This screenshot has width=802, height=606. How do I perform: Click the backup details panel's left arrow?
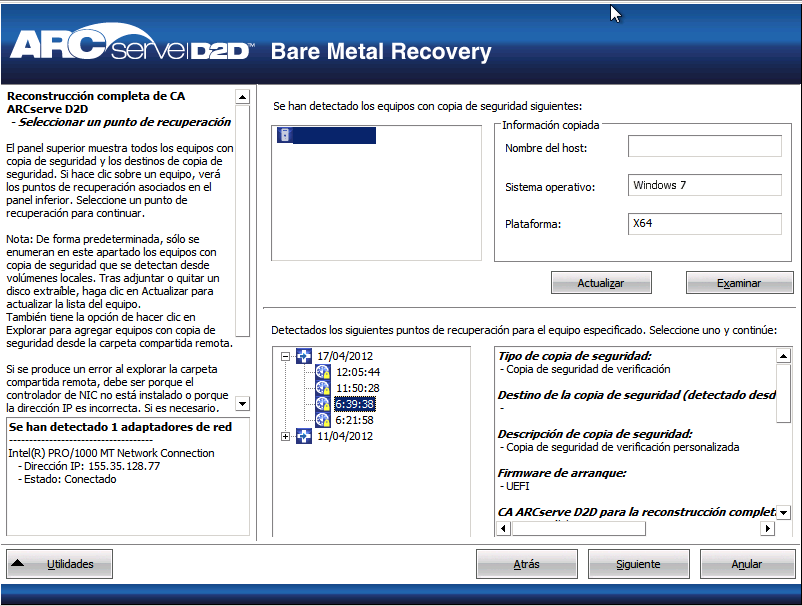coord(503,528)
